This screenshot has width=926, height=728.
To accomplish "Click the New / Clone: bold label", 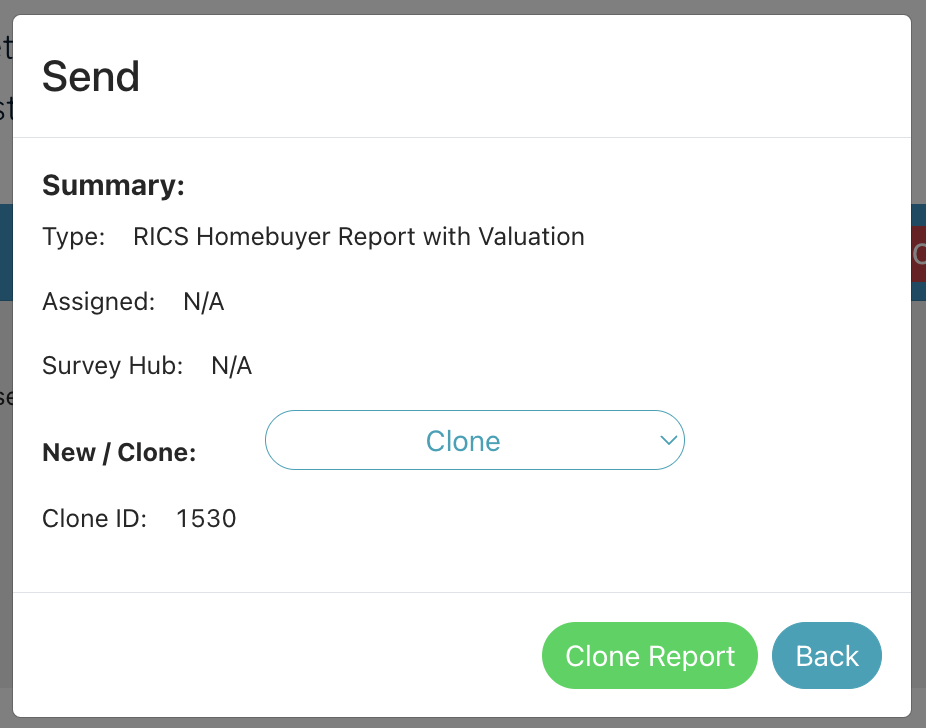I will (119, 452).
